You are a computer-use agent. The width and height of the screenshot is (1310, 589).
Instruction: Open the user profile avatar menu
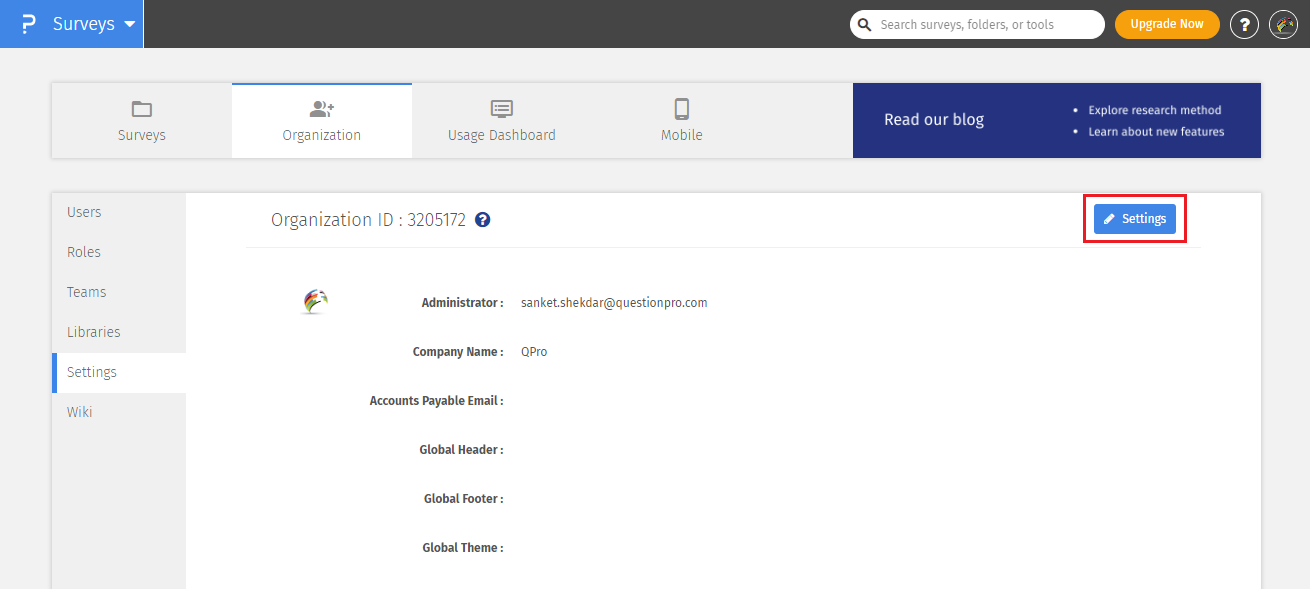click(x=1283, y=24)
